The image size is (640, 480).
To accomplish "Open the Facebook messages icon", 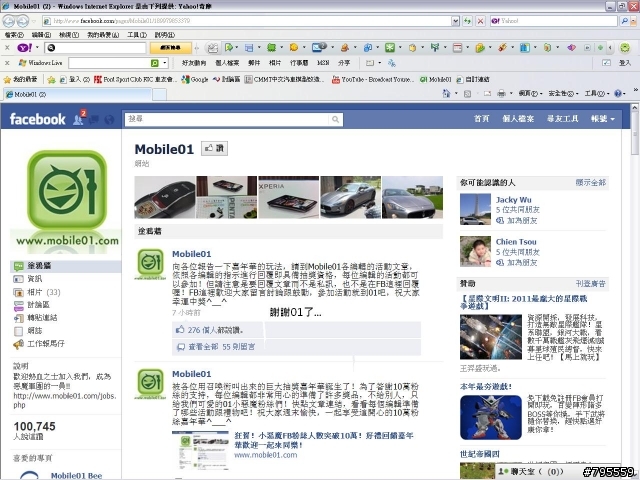I will 94,119.
